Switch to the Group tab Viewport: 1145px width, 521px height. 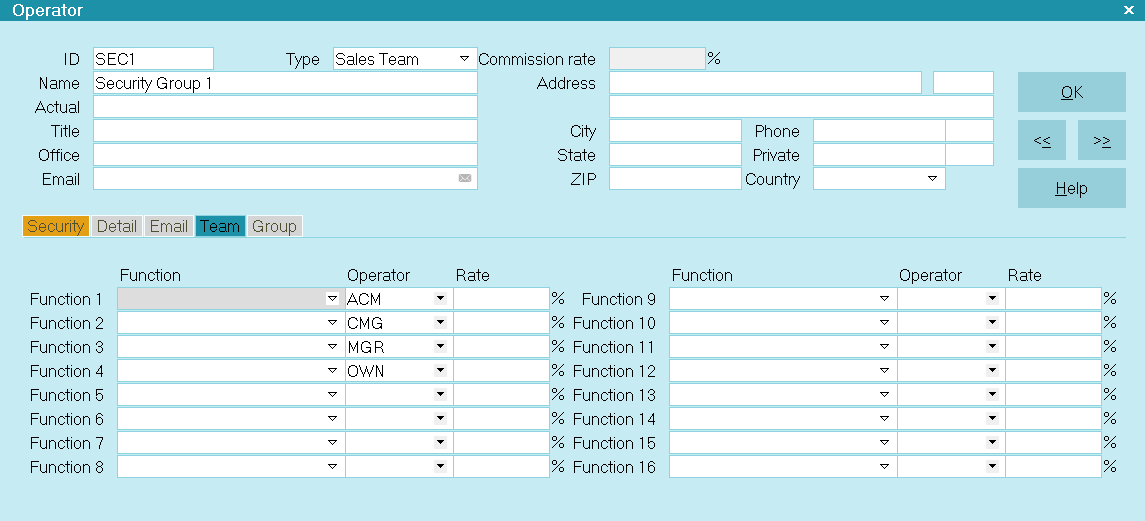[274, 226]
